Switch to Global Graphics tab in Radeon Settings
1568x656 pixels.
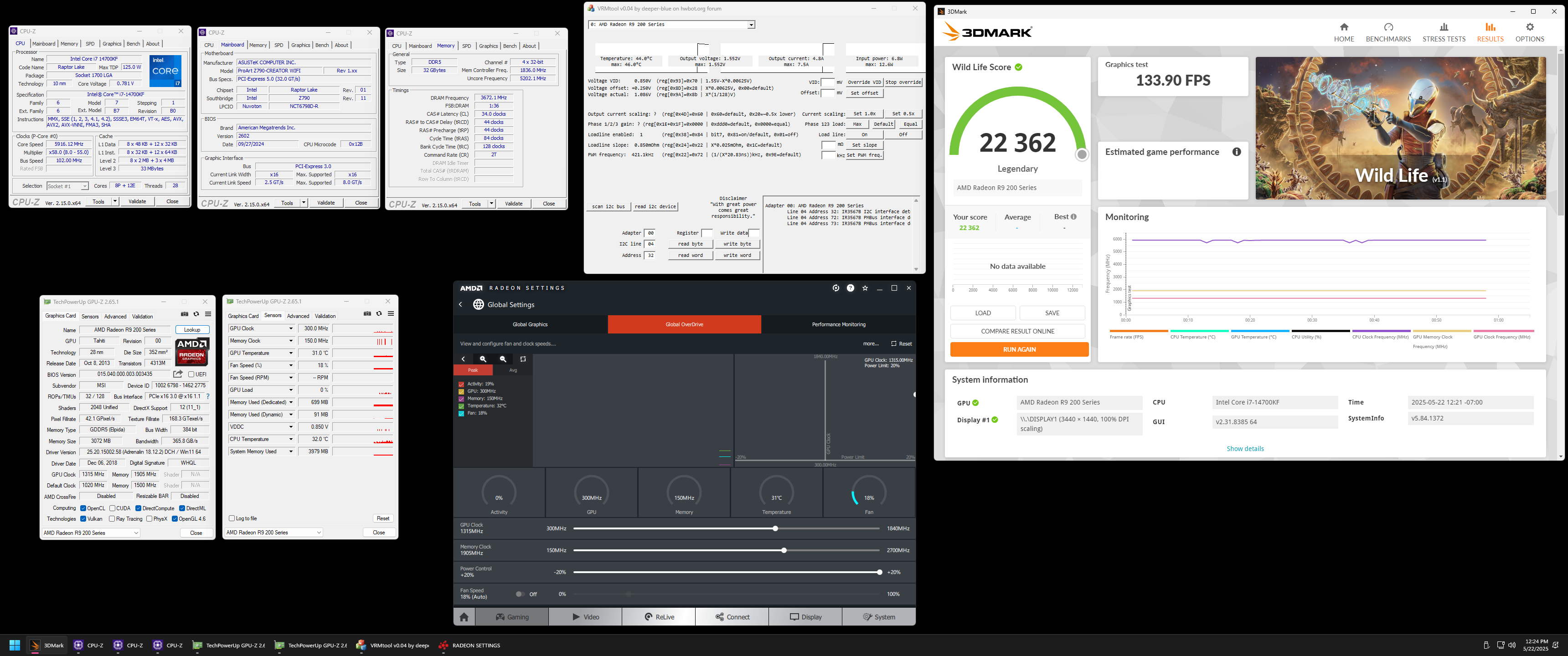[530, 324]
